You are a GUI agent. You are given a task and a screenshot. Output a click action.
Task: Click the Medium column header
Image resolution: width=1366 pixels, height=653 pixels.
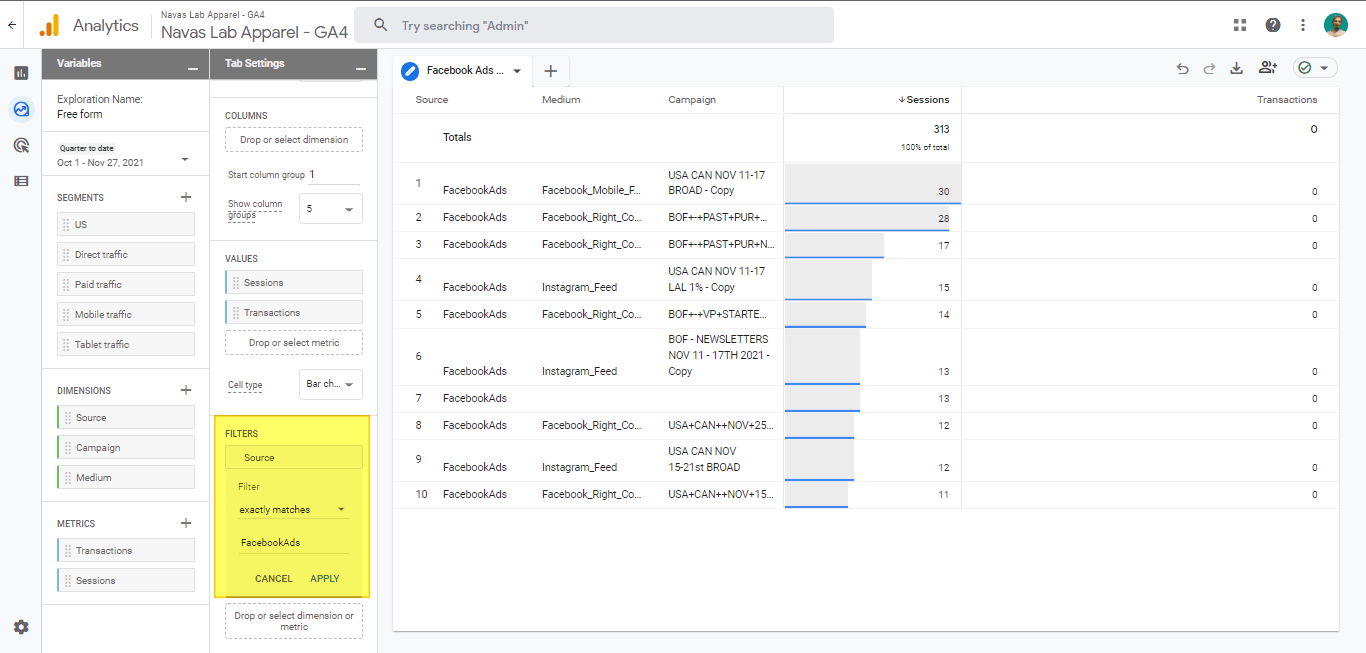pyautogui.click(x=561, y=100)
